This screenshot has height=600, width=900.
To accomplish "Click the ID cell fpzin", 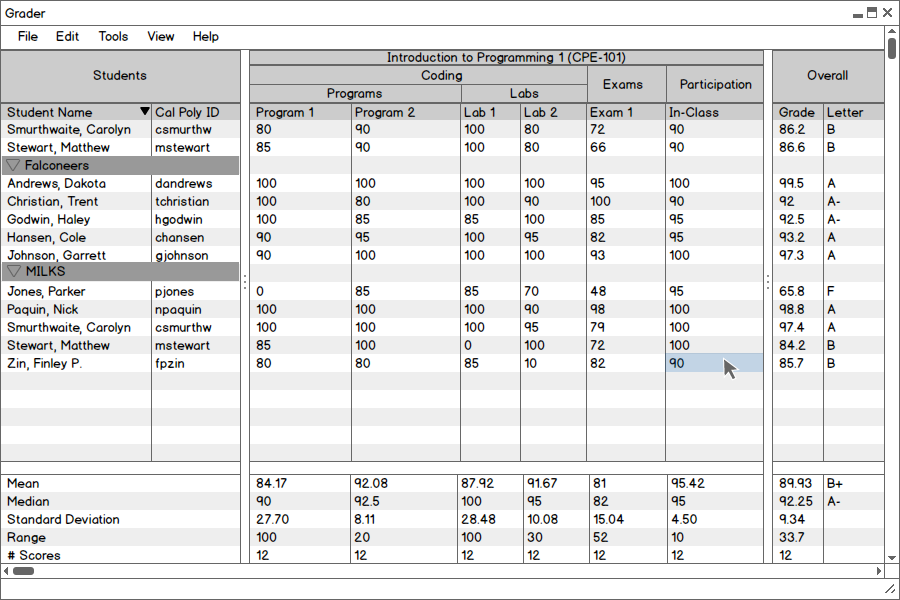I will (x=169, y=363).
